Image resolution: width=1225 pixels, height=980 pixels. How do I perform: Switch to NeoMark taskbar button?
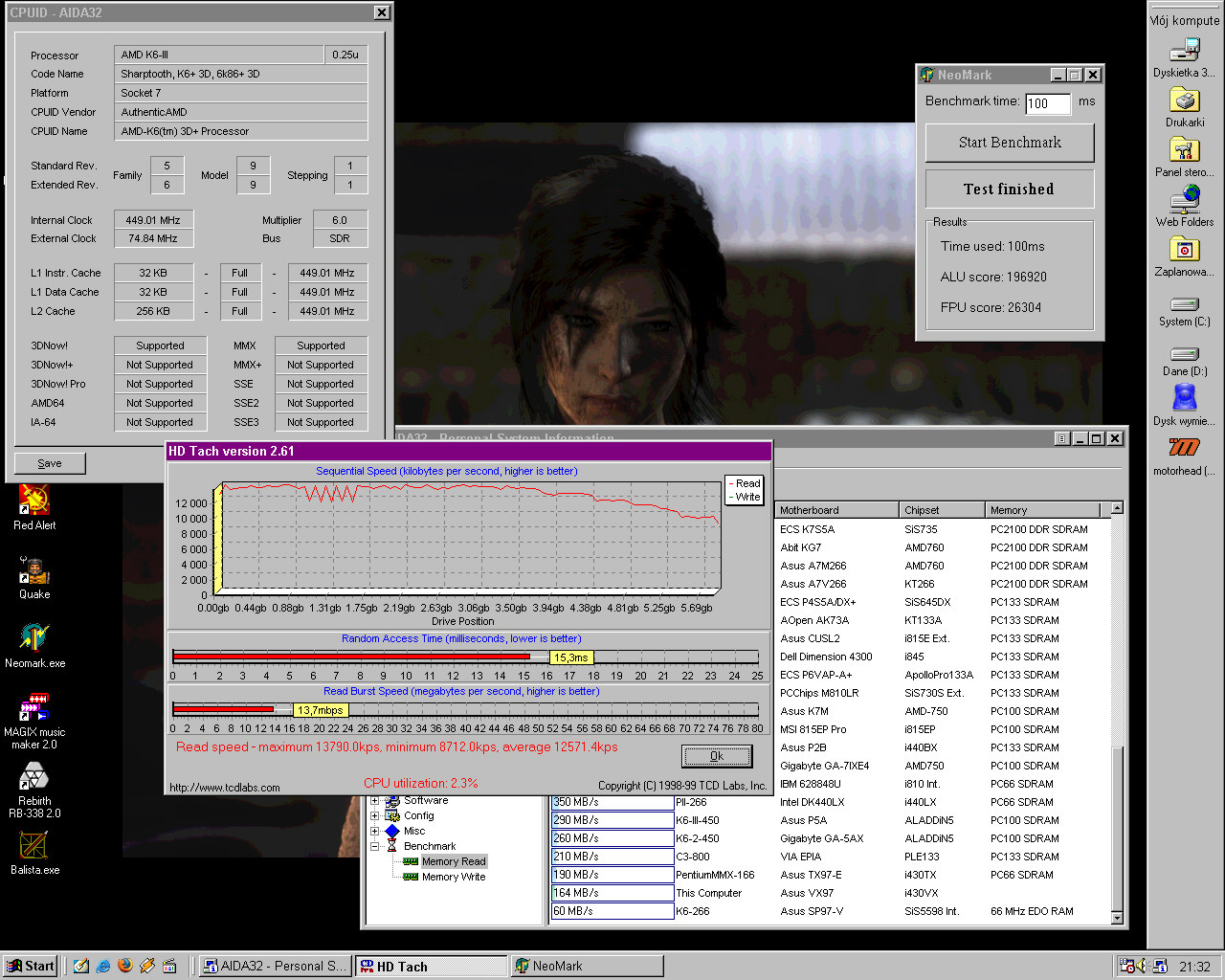(587, 966)
